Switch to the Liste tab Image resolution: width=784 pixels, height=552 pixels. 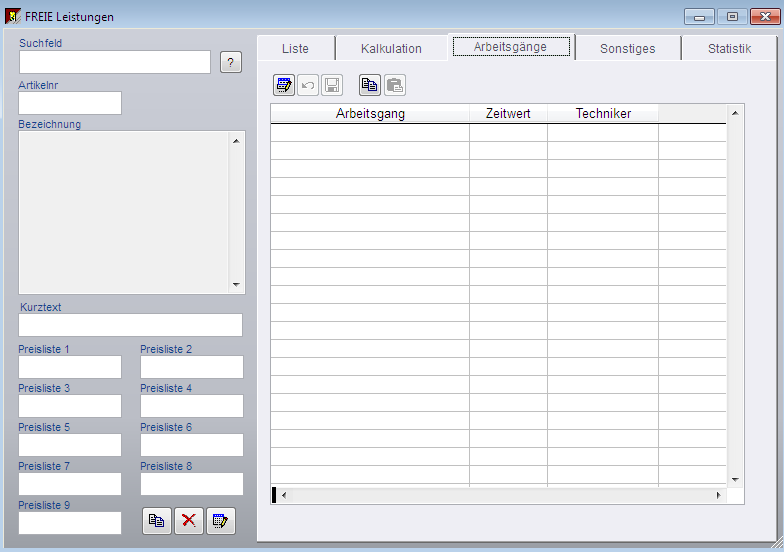click(295, 48)
